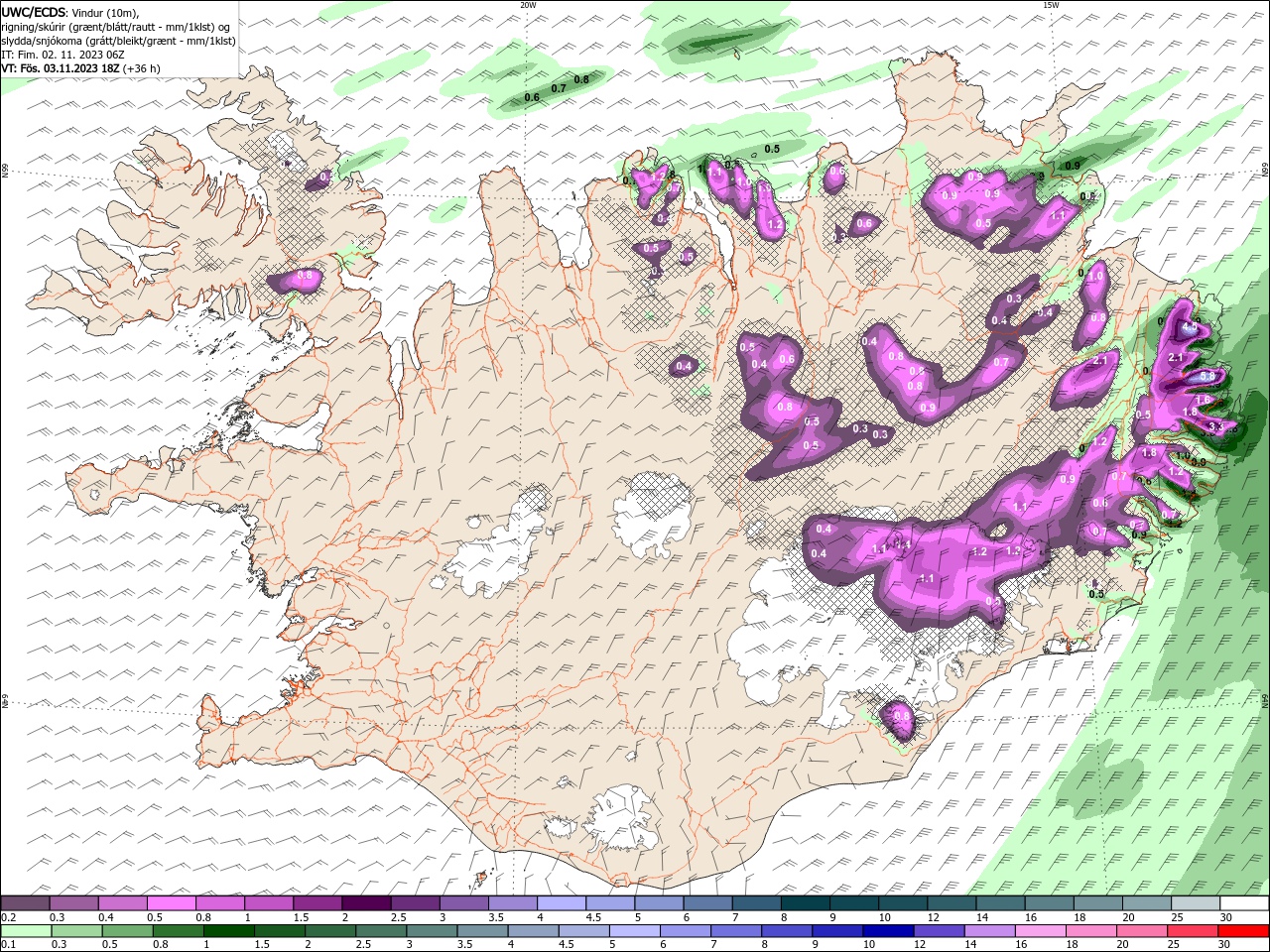The height and width of the screenshot is (952, 1270).
Task: Select the "rigning/skúrir" legend description line
Action: point(115,27)
